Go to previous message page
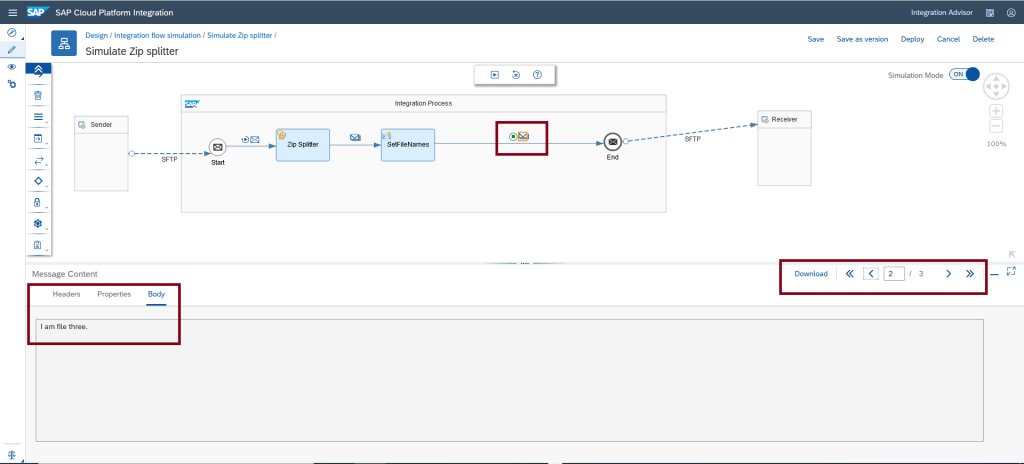Image resolution: width=1024 pixels, height=464 pixels. click(871, 274)
